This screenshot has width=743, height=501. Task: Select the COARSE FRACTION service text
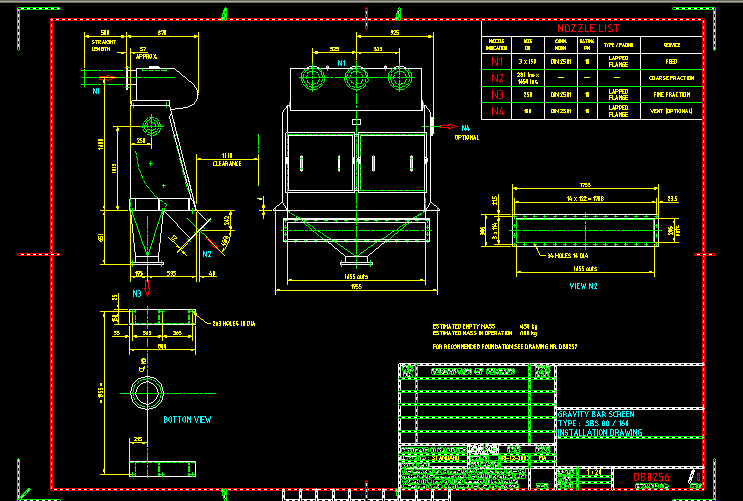671,77
